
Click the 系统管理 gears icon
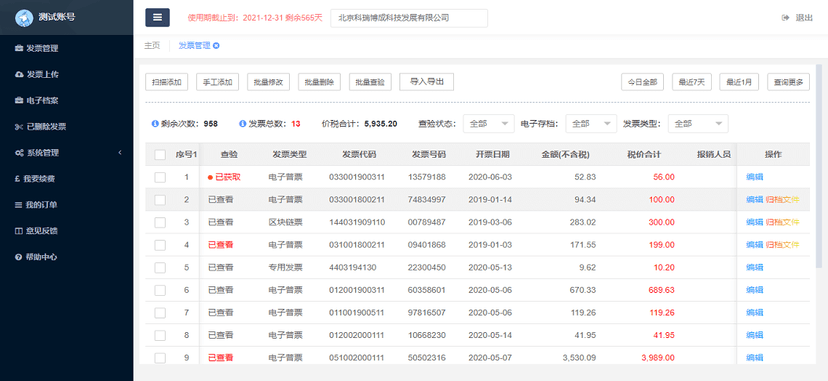pyautogui.click(x=18, y=153)
